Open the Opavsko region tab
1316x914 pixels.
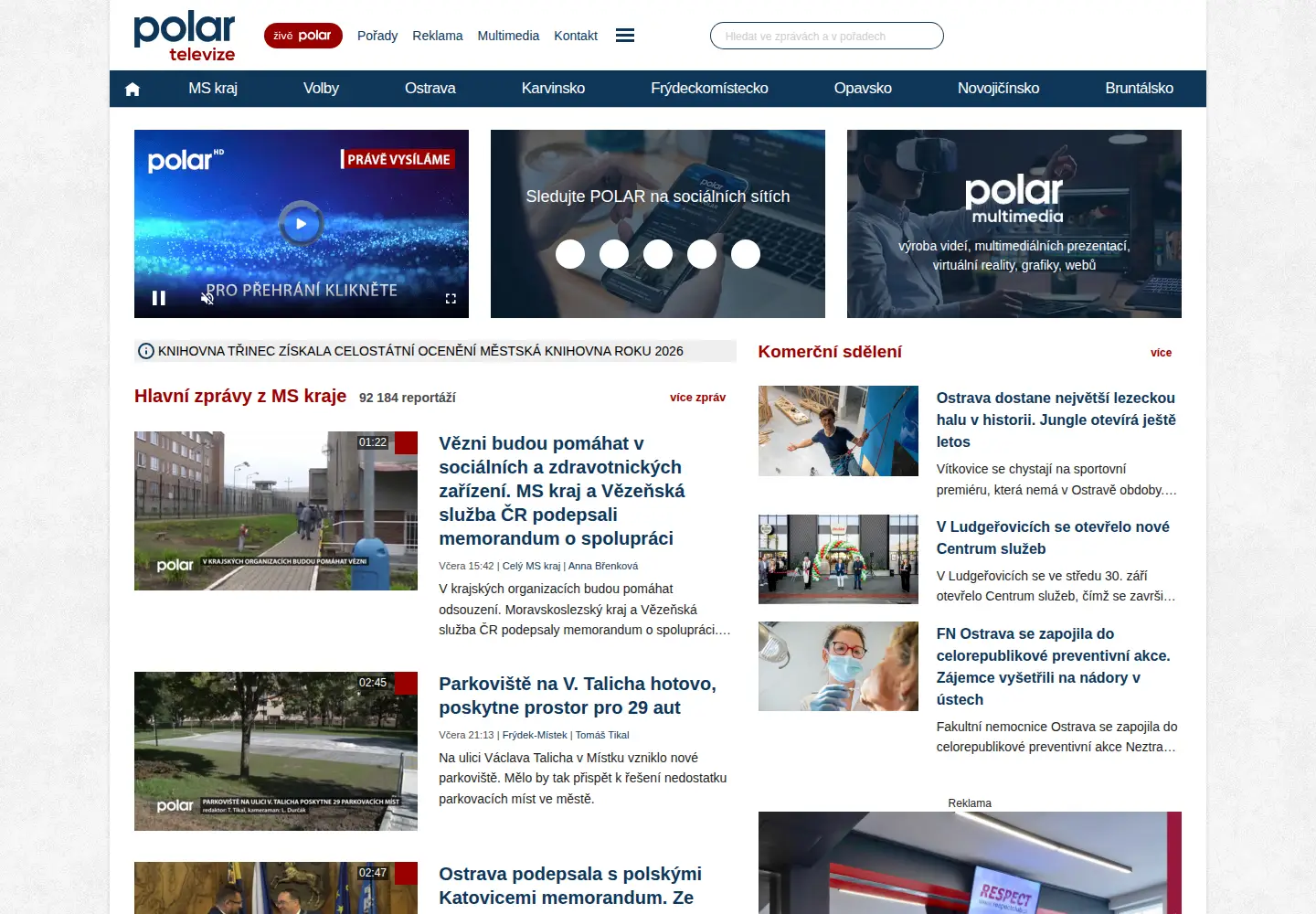[x=863, y=89]
